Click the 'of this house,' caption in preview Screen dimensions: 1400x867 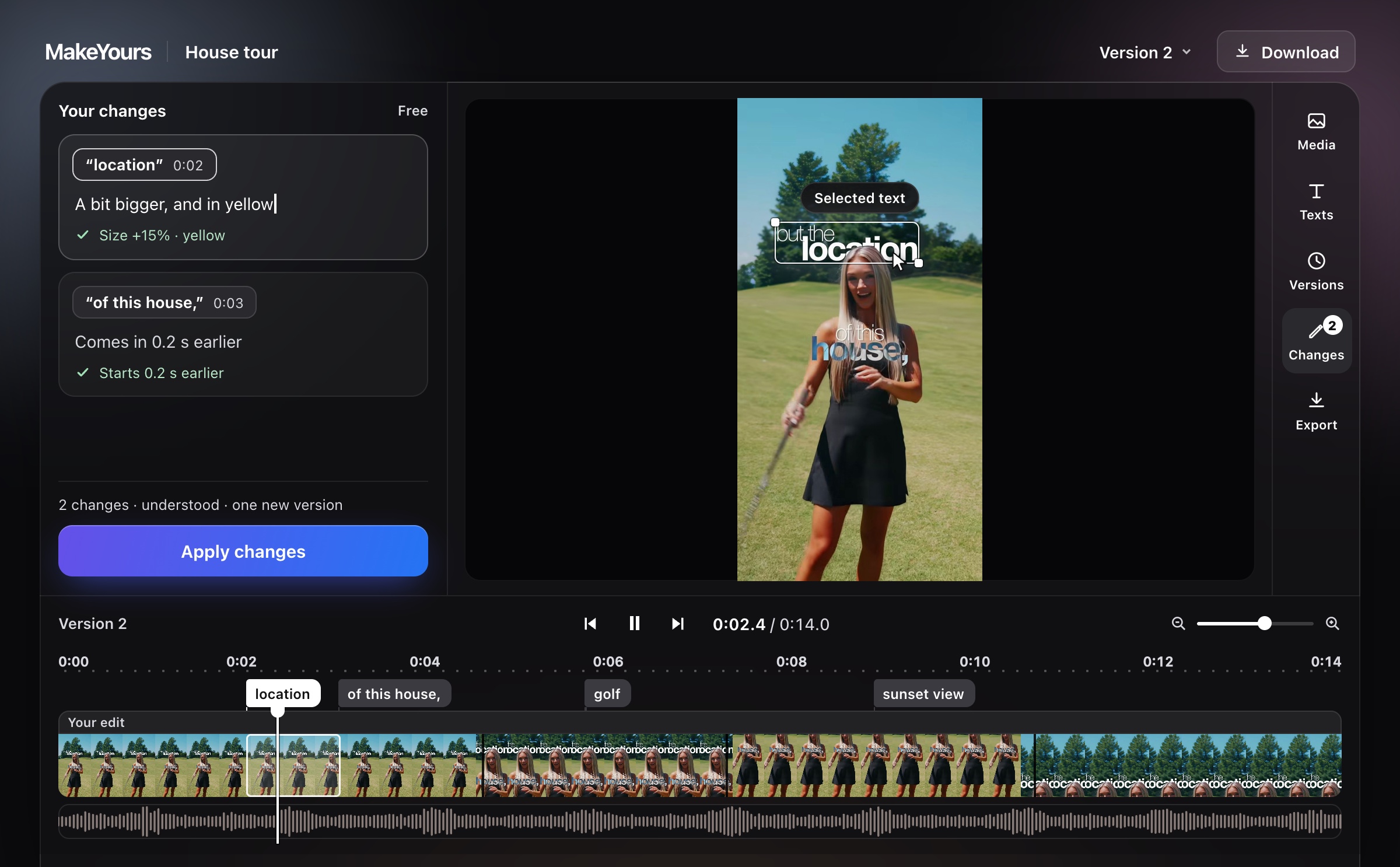[860, 344]
